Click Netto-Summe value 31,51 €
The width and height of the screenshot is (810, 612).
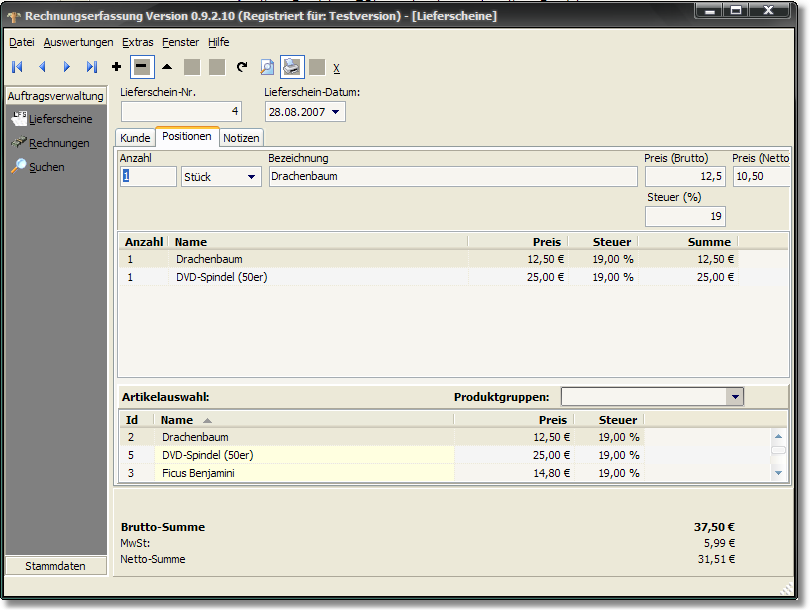pos(716,559)
